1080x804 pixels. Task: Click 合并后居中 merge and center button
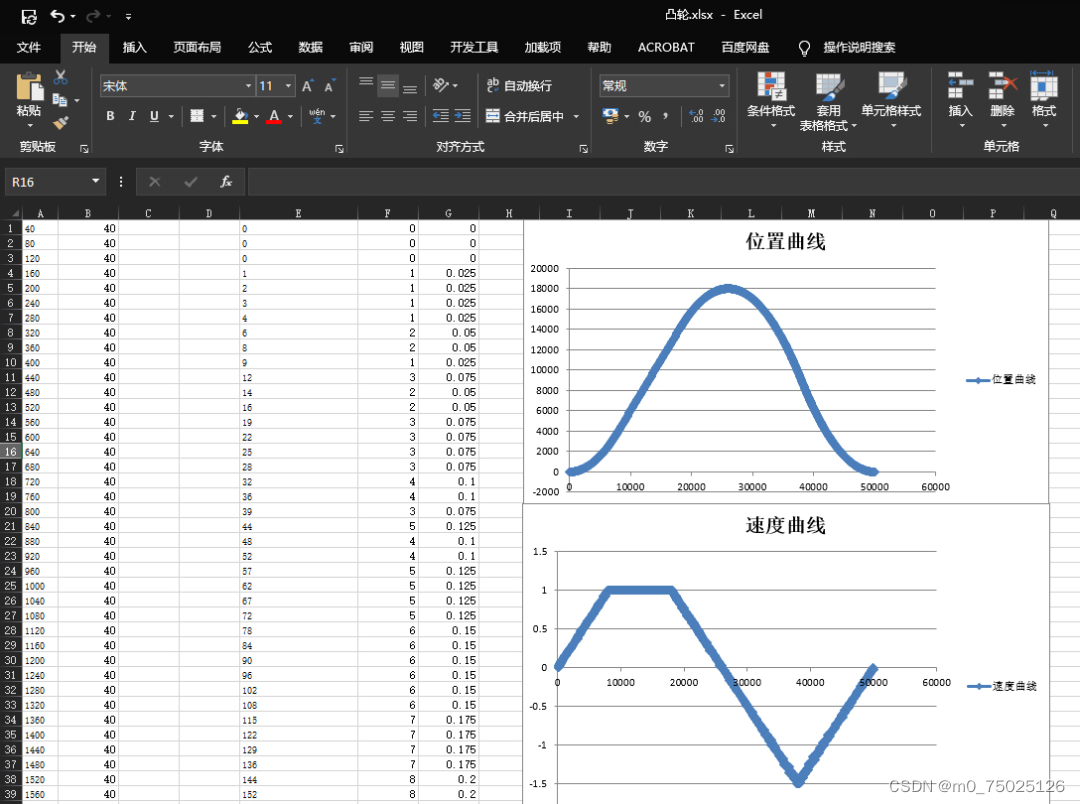coord(525,116)
